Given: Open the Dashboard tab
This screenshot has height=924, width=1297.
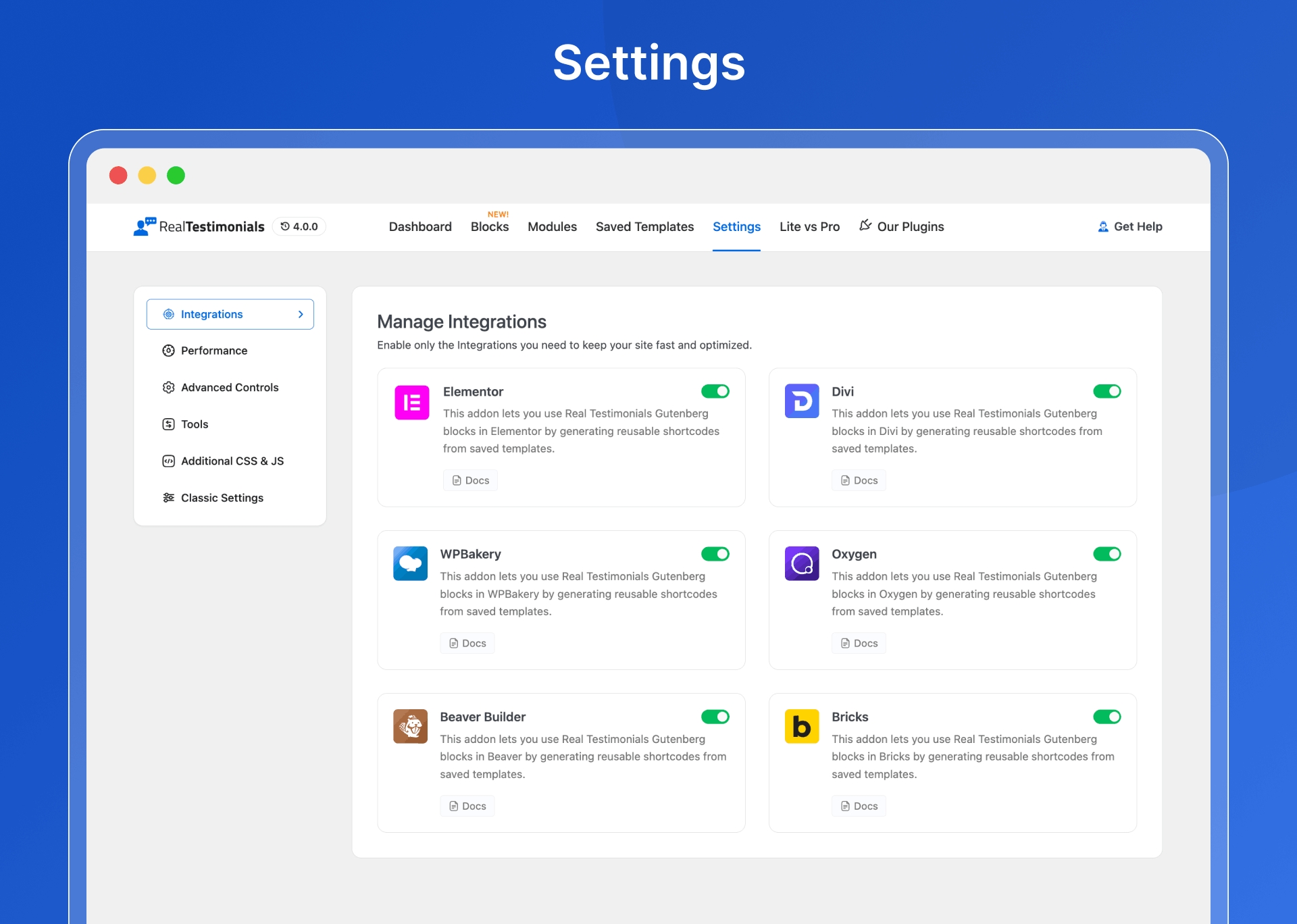Looking at the screenshot, I should (420, 227).
